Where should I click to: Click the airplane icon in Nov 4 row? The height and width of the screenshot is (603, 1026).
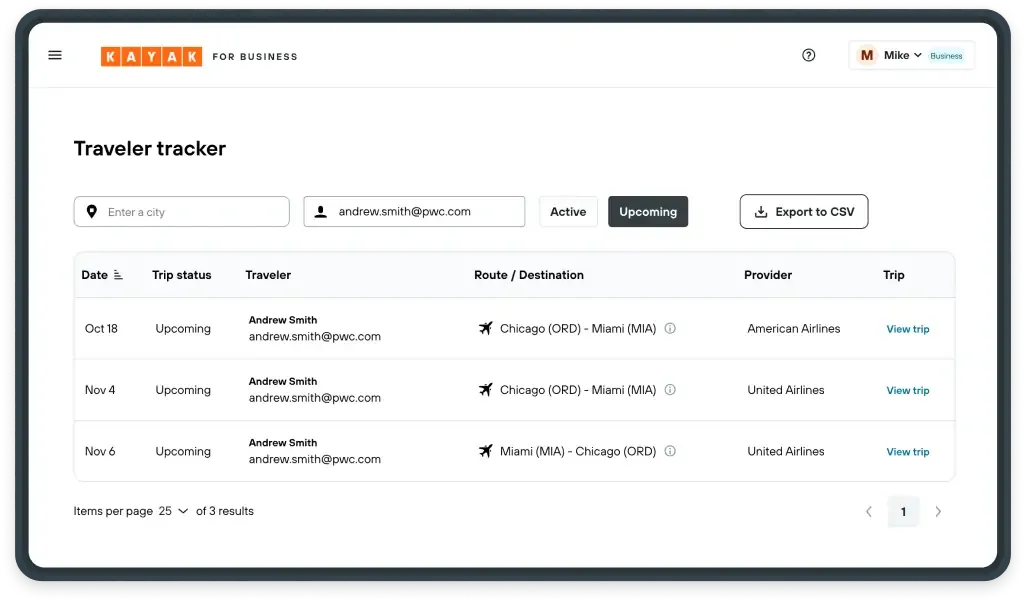pyautogui.click(x=486, y=390)
